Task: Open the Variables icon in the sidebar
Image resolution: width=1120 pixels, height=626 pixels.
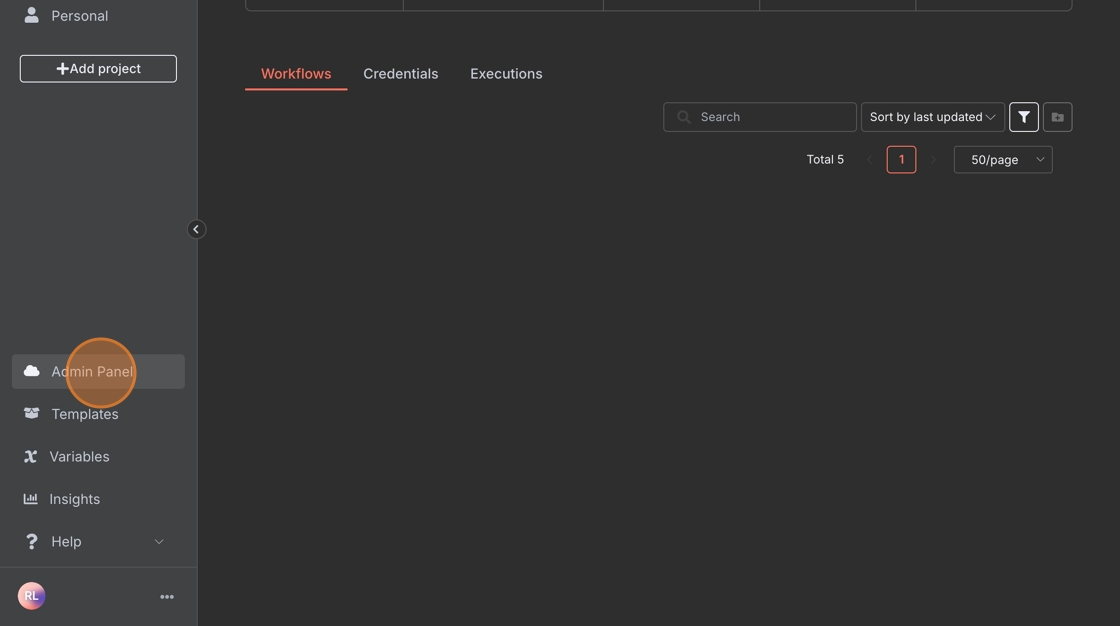Action: (31, 457)
